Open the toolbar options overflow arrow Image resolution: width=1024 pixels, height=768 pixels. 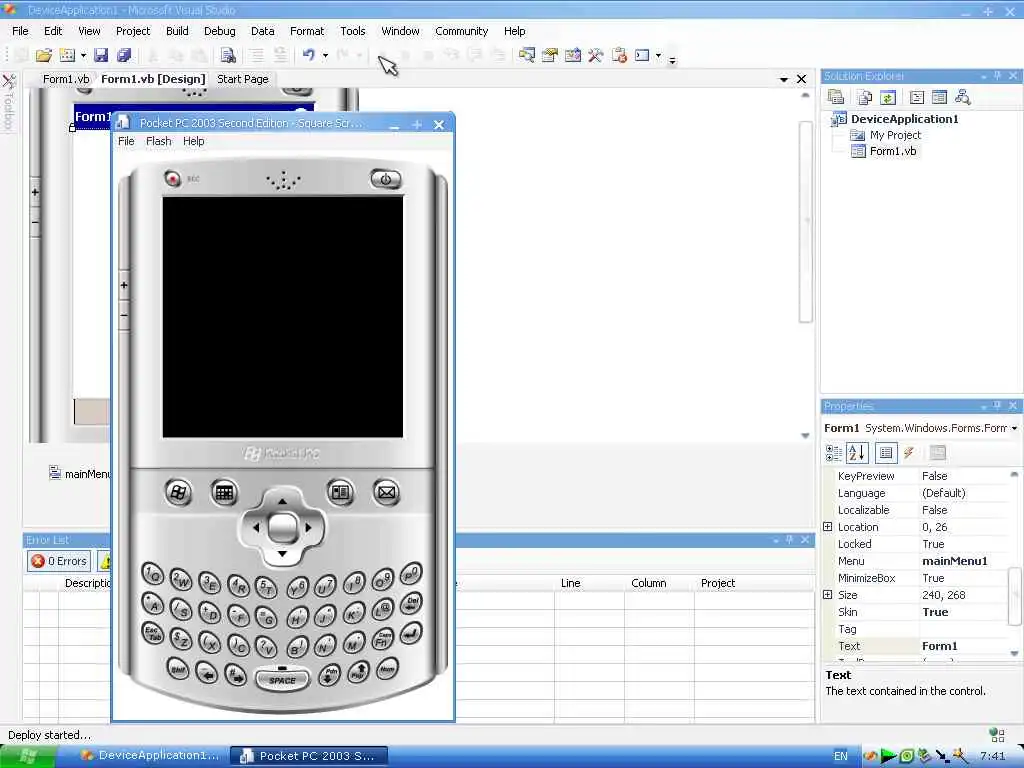tap(672, 59)
